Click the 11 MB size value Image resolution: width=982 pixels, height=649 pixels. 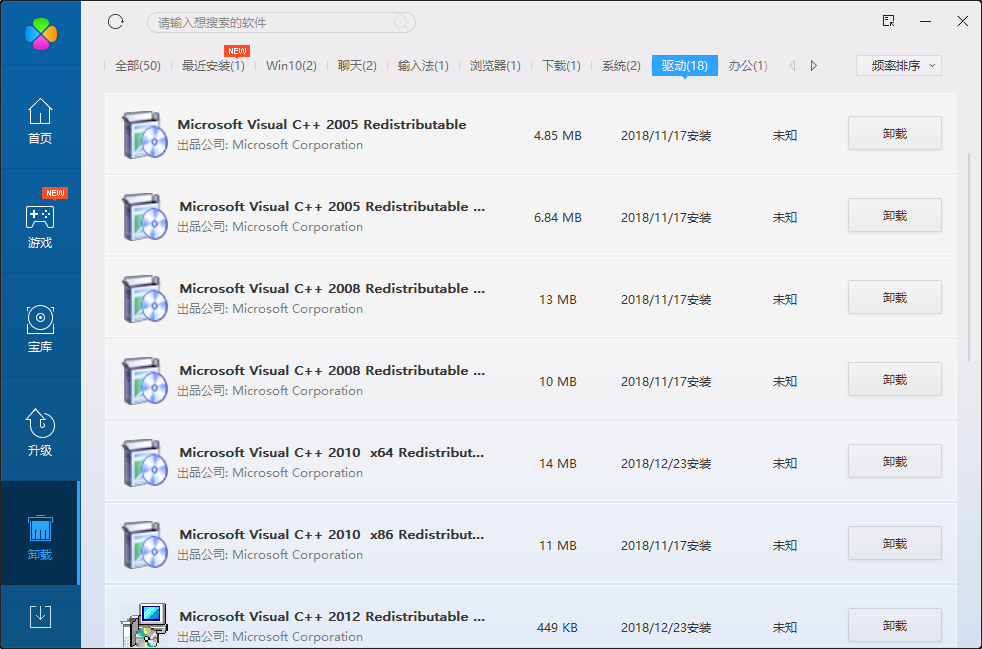click(557, 546)
